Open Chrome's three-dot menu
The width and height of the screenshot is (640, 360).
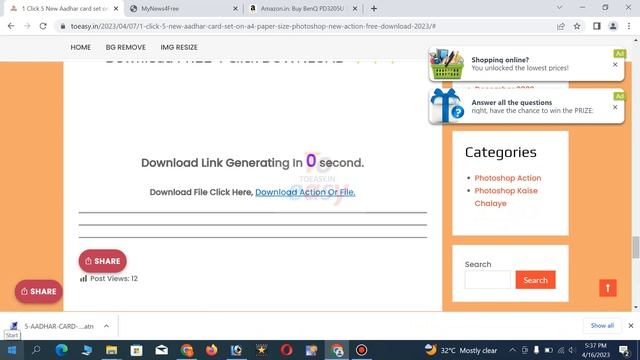tap(629, 26)
